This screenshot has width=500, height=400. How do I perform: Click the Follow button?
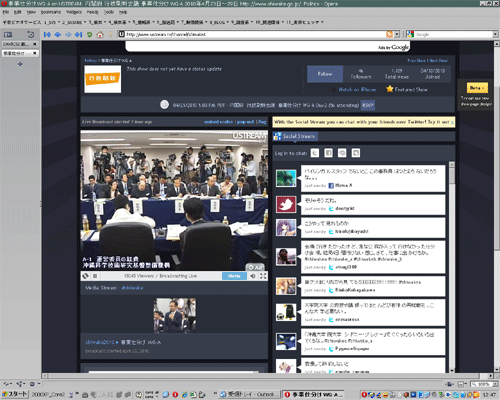click(325, 74)
